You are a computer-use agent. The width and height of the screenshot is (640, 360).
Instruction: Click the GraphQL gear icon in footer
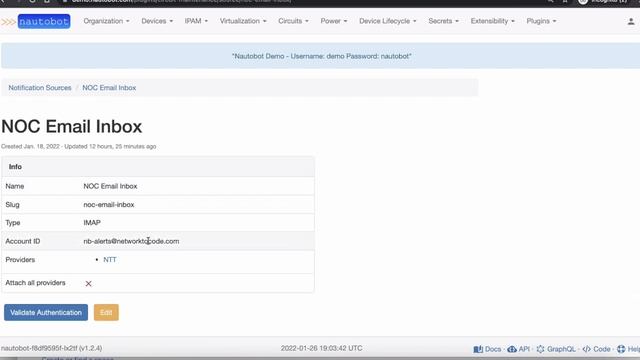point(540,349)
